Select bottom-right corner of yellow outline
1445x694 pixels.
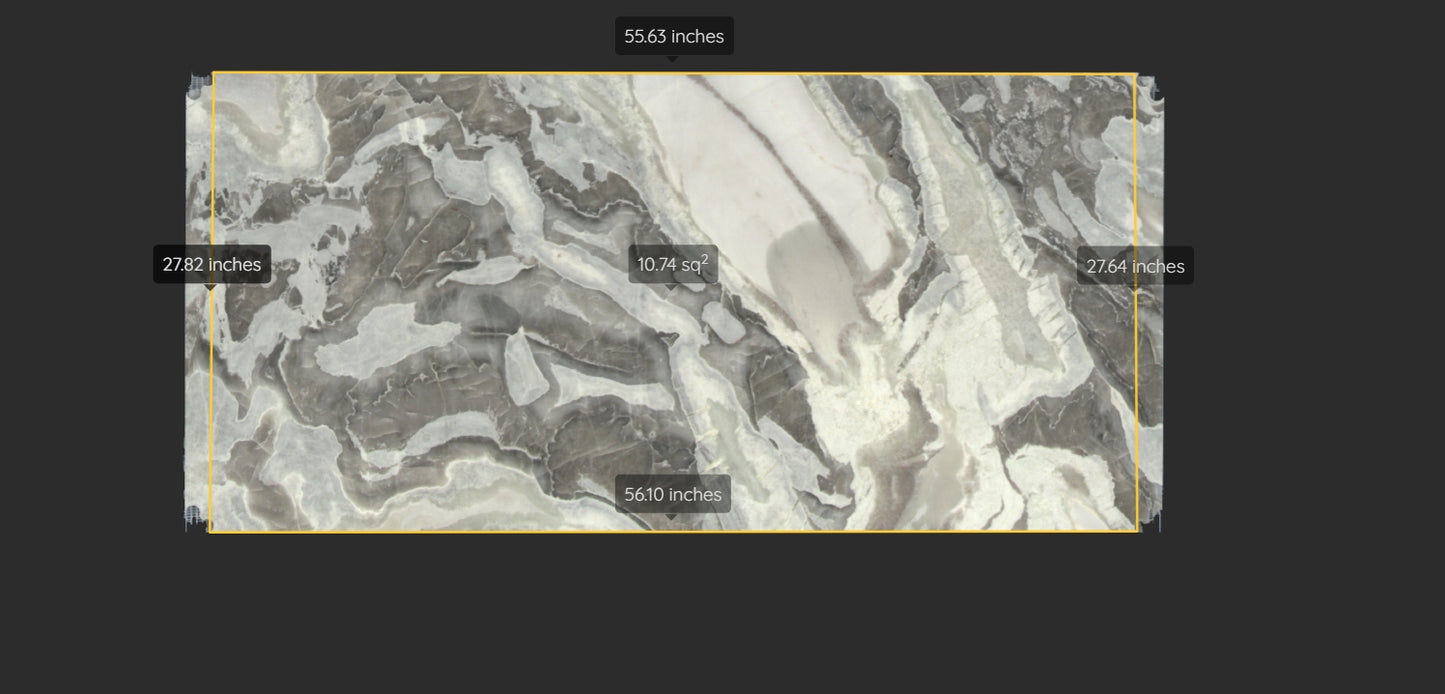pyautogui.click(x=1138, y=531)
